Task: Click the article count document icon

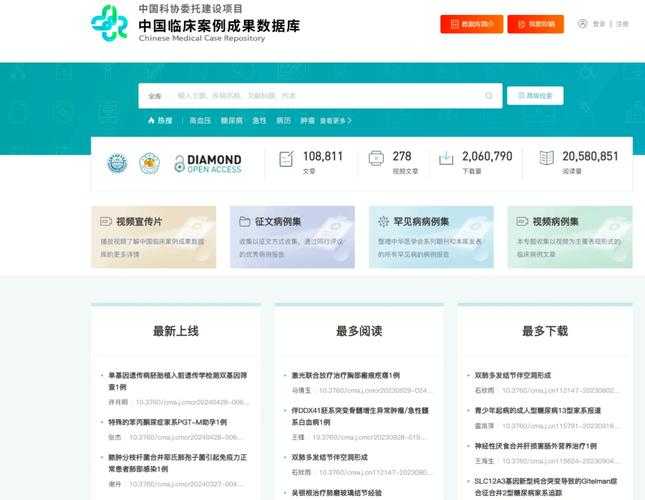Action: (286, 159)
